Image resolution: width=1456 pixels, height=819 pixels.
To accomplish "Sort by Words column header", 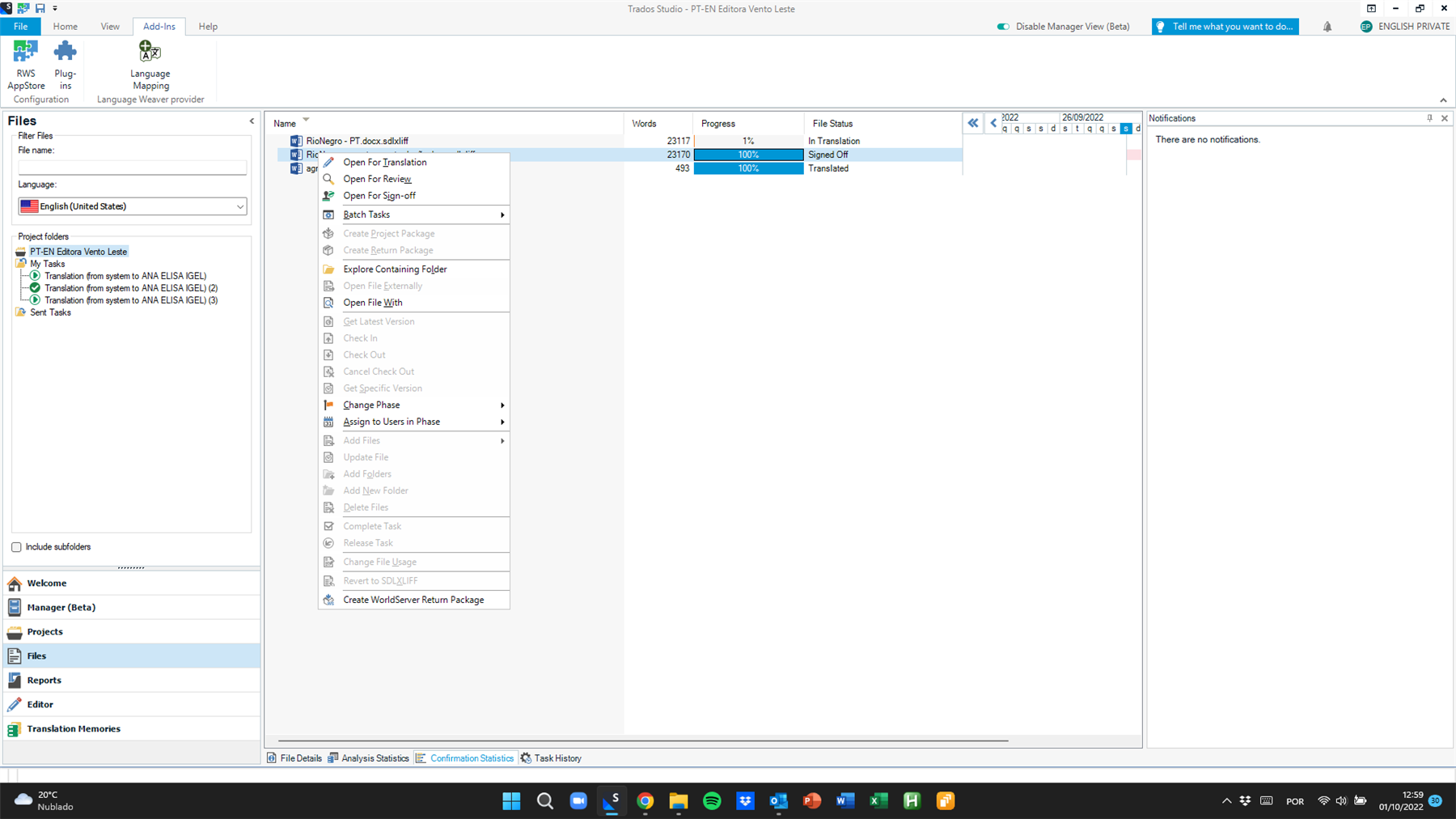I will click(x=644, y=124).
